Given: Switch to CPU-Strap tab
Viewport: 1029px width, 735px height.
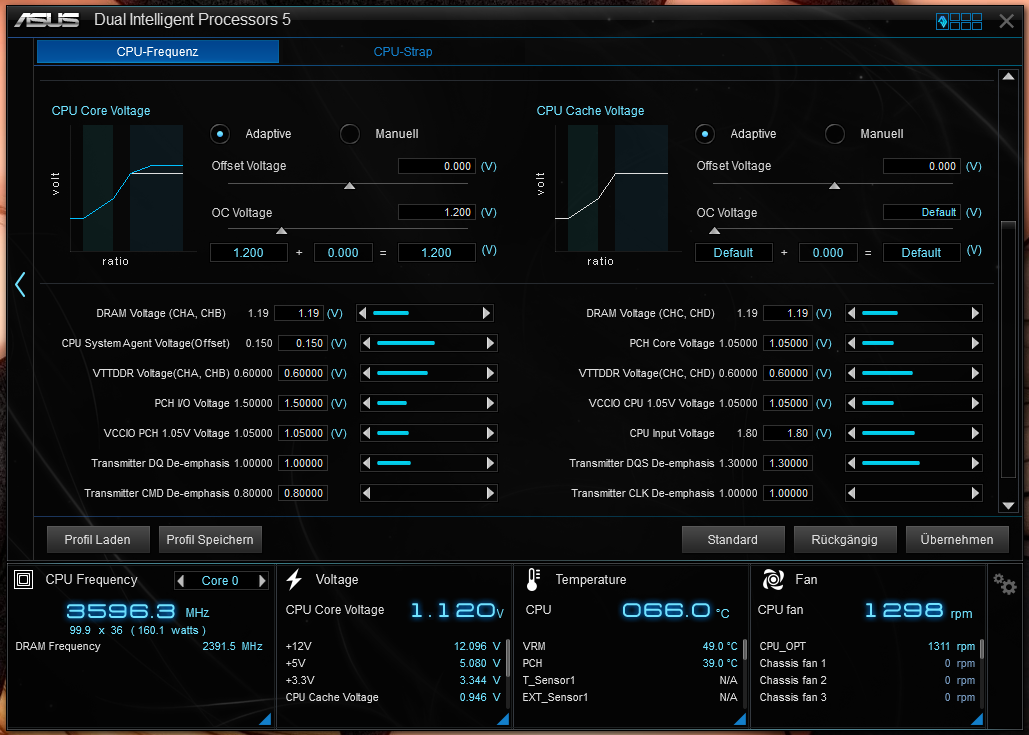Looking at the screenshot, I should click(403, 52).
